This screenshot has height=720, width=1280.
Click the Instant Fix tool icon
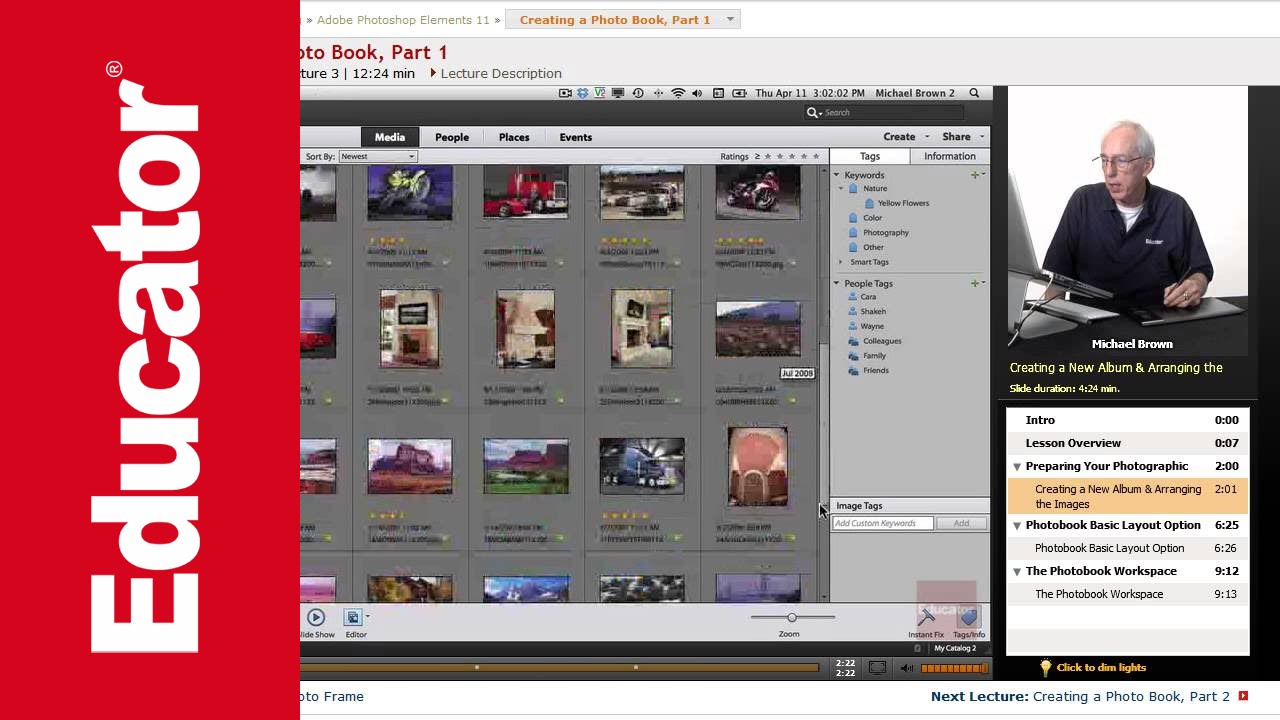coord(926,617)
